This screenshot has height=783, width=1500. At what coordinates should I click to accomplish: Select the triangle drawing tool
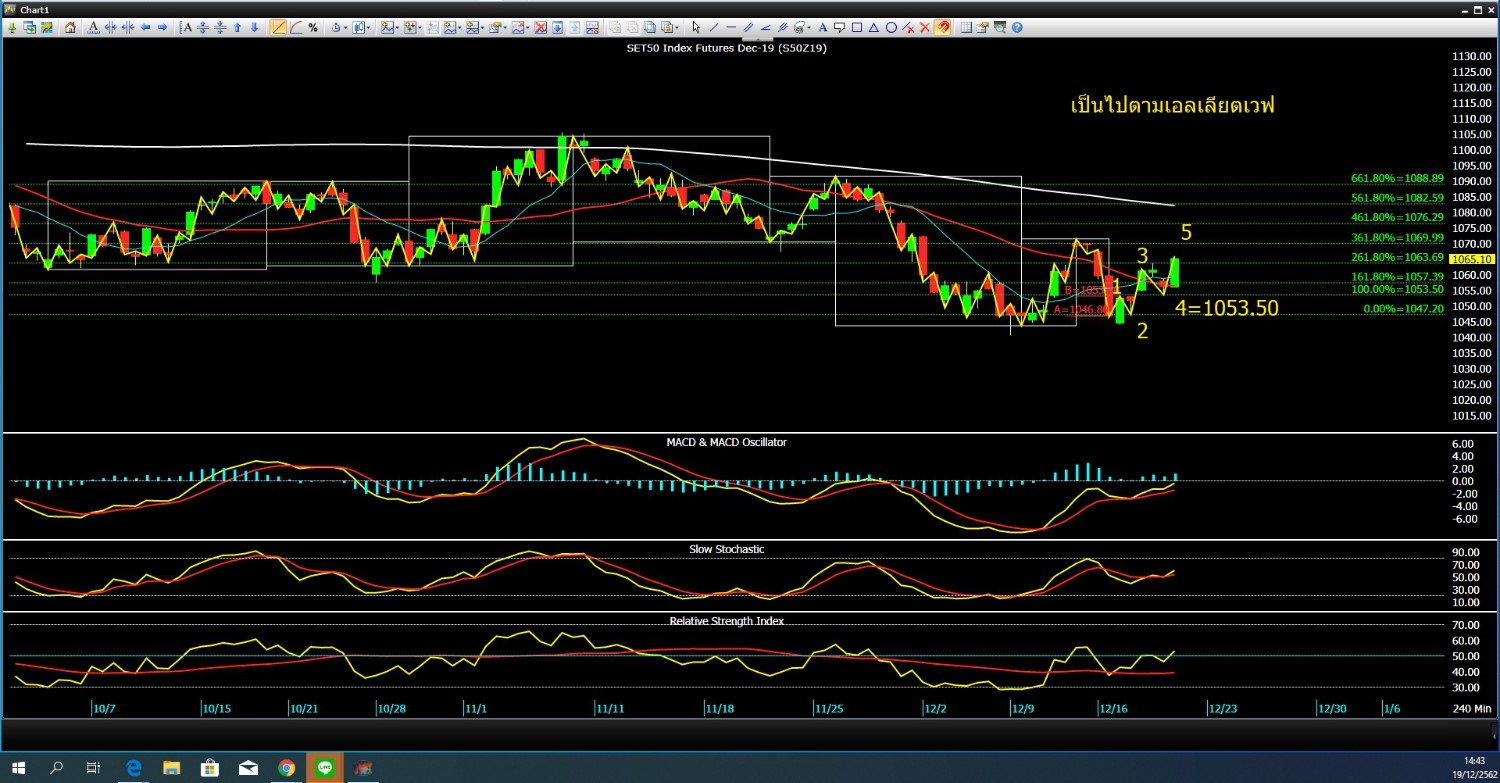(x=873, y=28)
